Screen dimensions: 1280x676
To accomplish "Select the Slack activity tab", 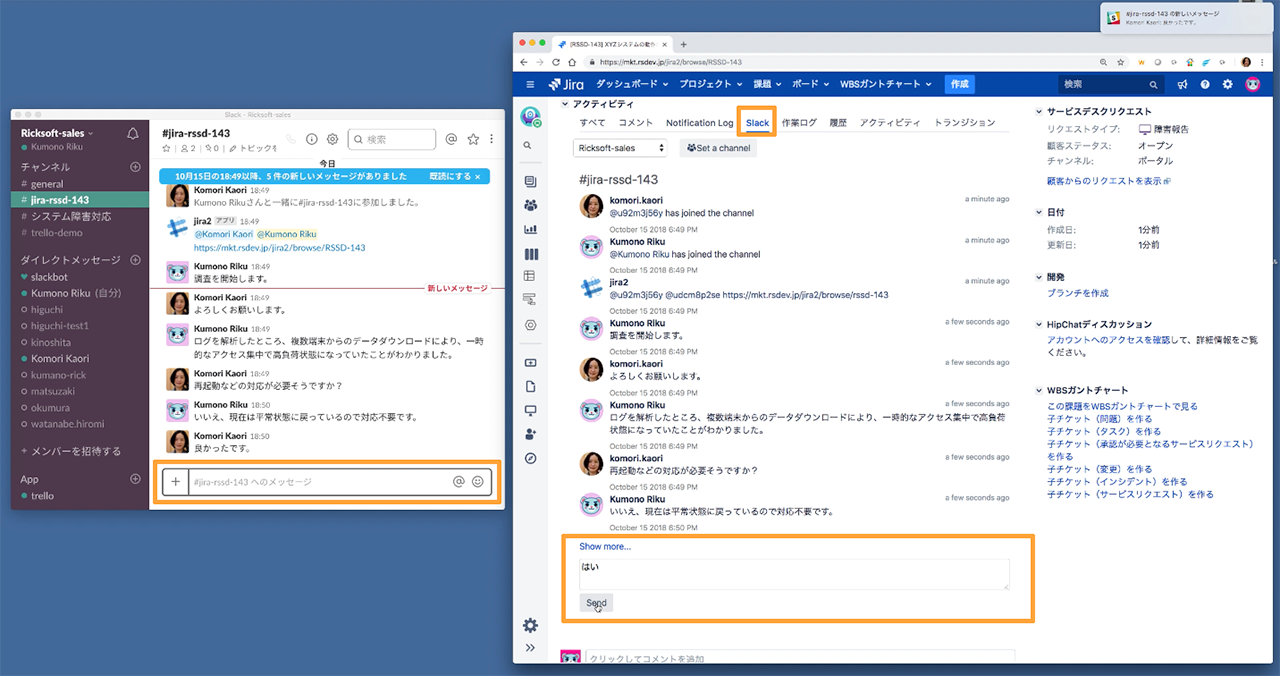I will [x=758, y=123].
